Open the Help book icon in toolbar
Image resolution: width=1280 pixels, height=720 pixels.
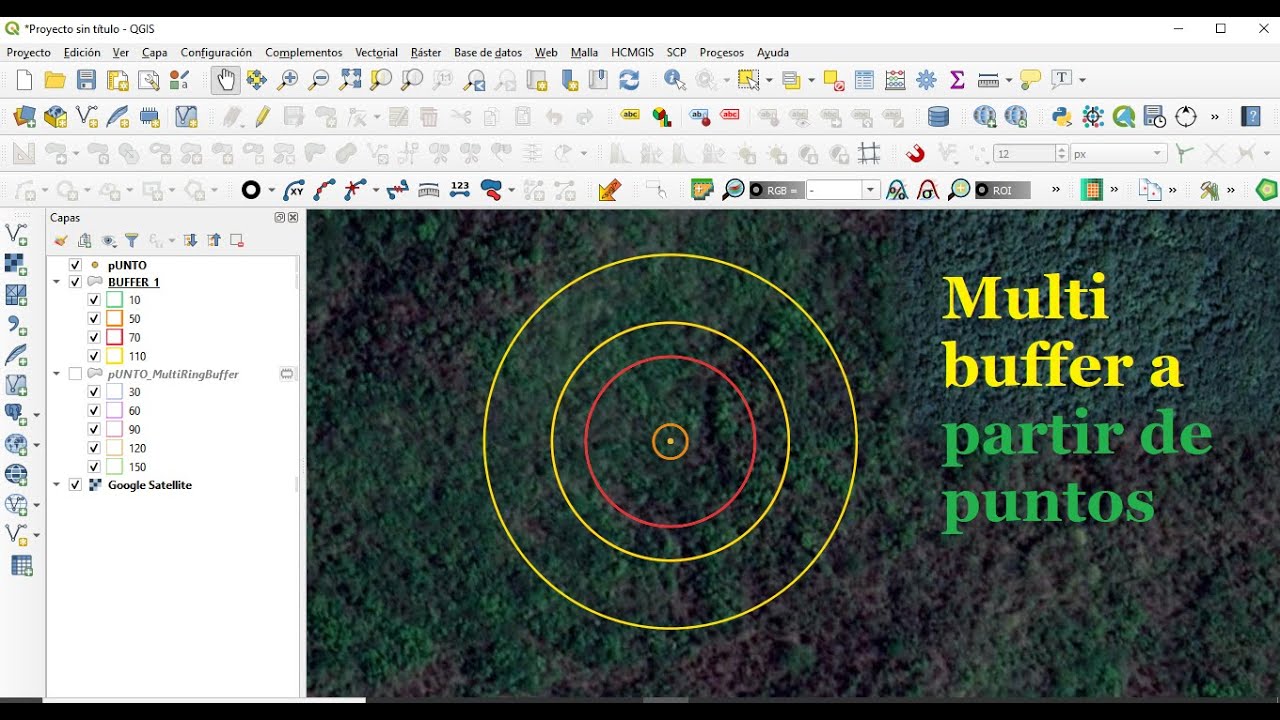tap(1251, 117)
